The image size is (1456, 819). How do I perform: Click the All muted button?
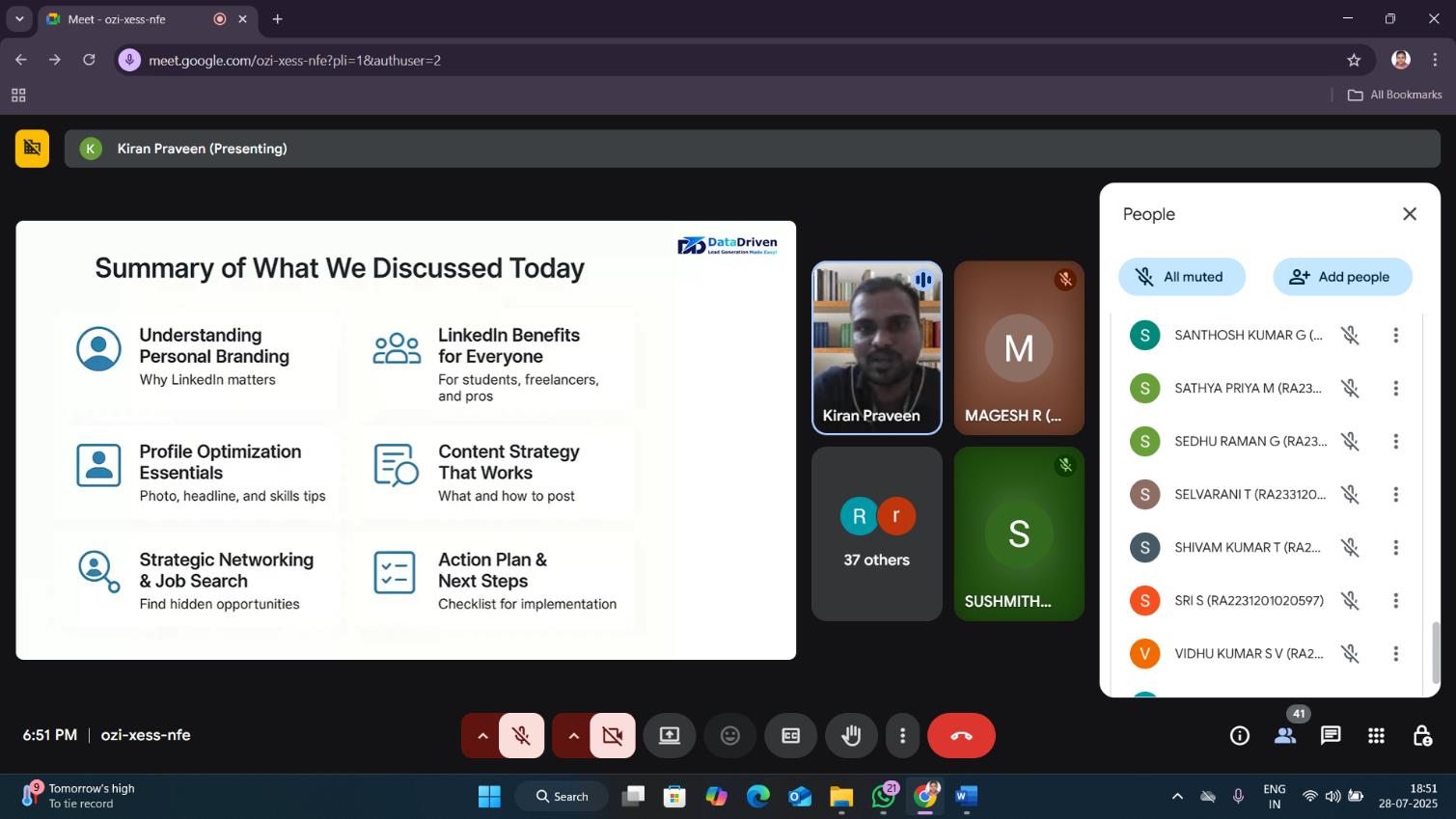click(x=1181, y=277)
